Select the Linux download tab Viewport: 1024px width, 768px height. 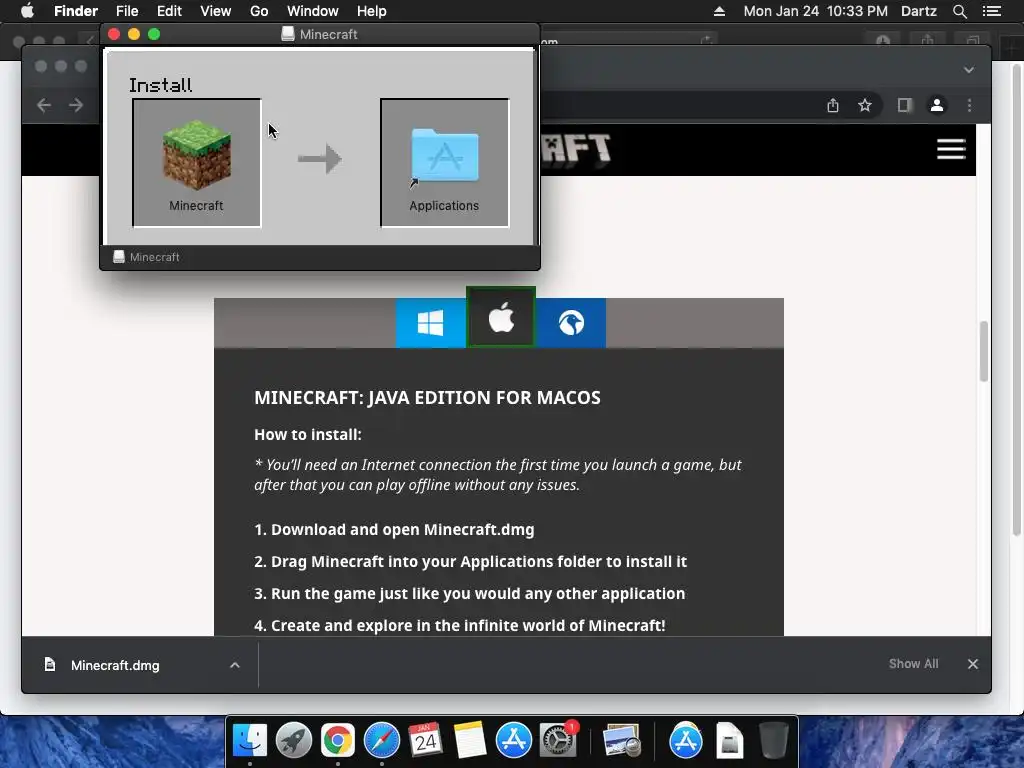(x=571, y=323)
